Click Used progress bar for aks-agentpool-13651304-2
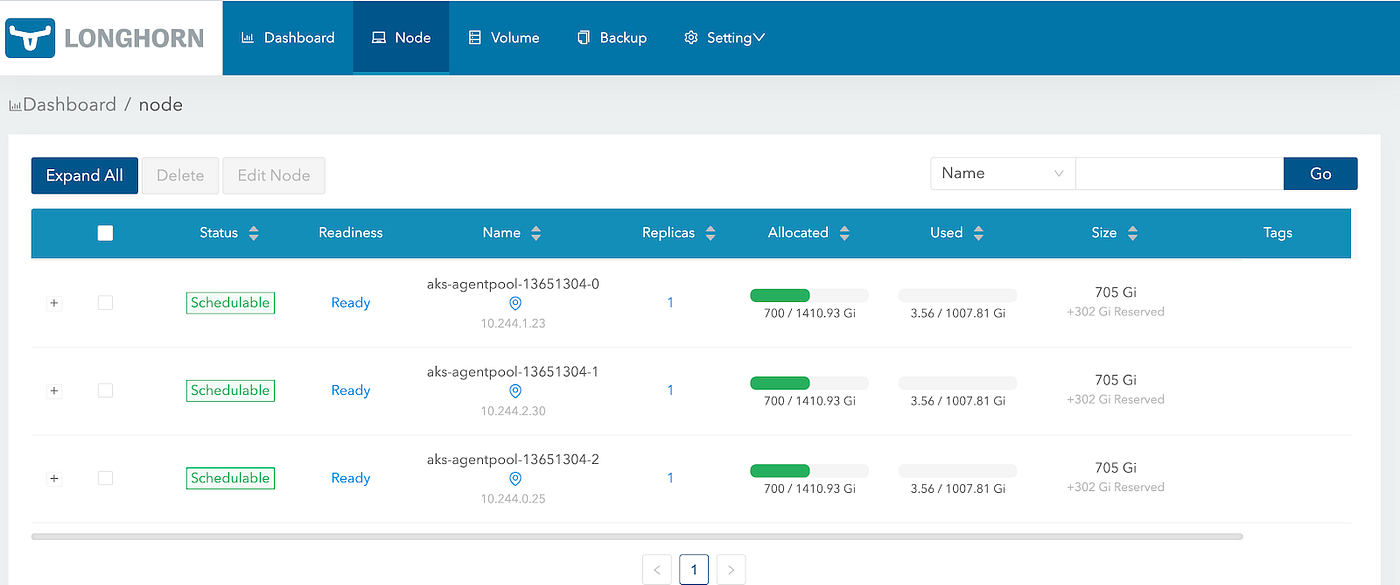The width and height of the screenshot is (1400, 585). [x=958, y=471]
